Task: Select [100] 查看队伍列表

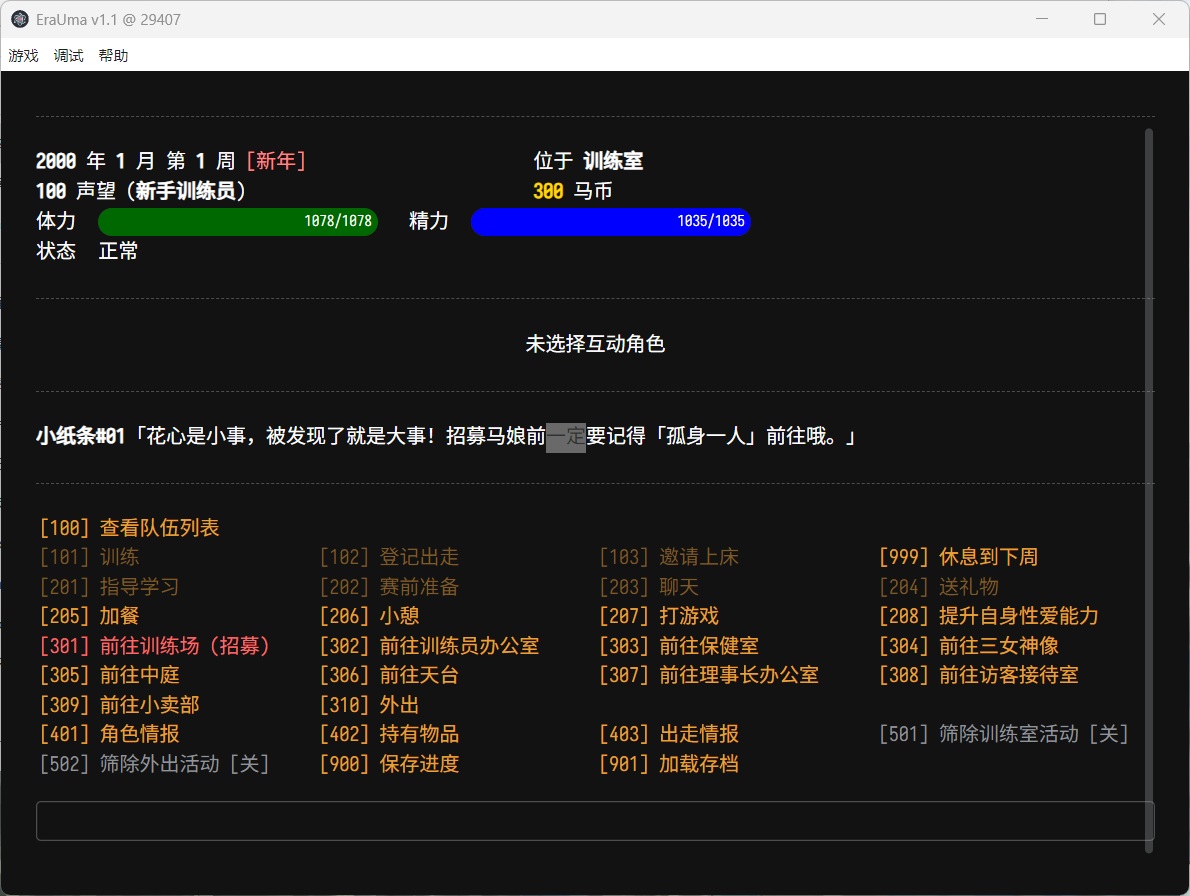Action: pos(129,528)
